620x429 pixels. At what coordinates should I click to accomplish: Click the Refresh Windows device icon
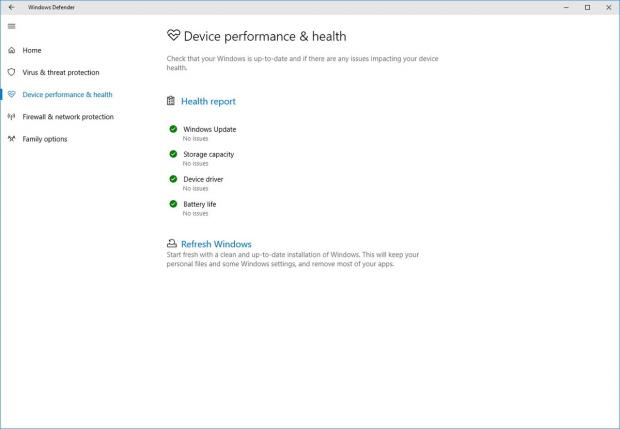pos(172,244)
